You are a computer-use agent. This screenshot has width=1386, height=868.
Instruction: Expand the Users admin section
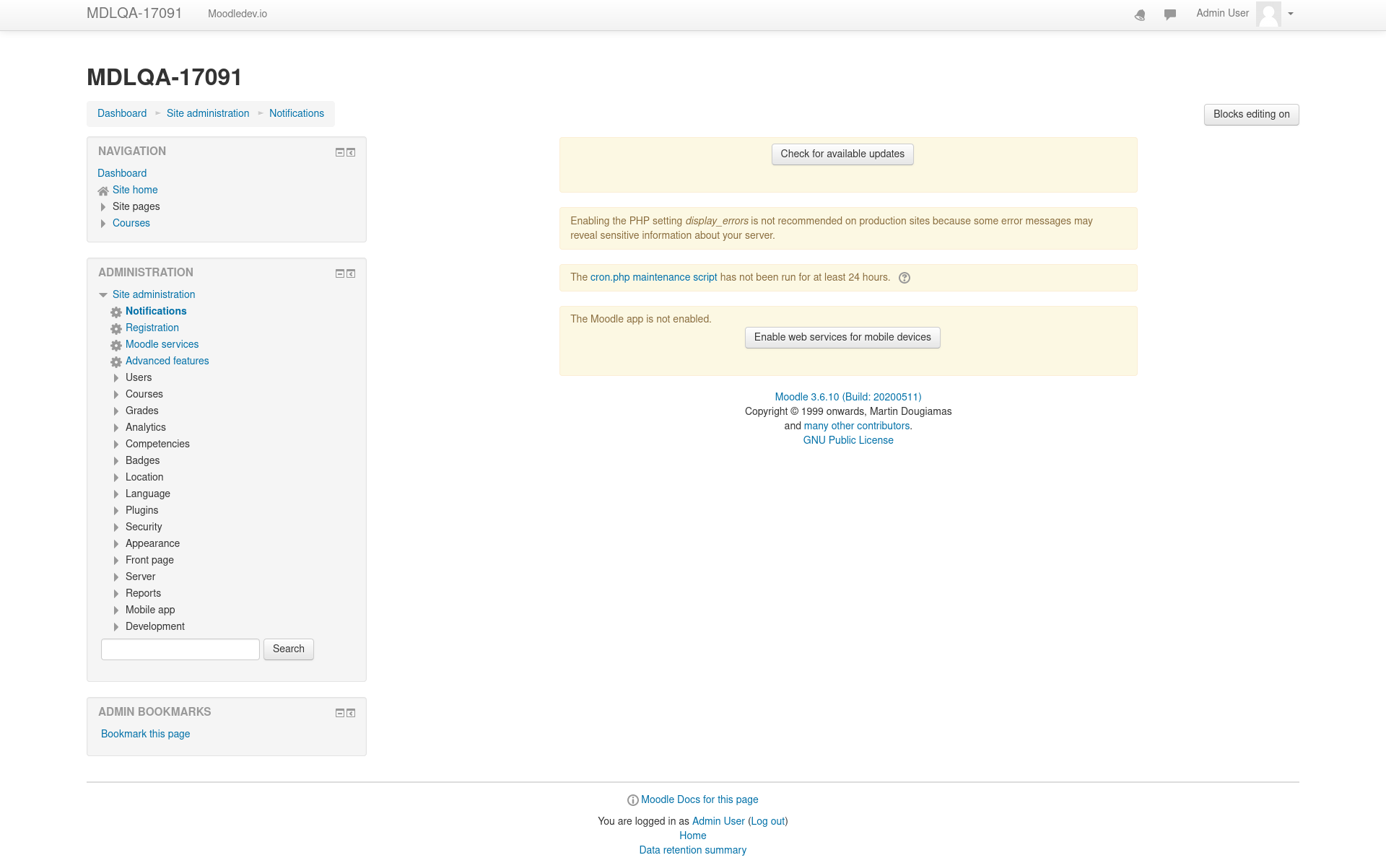pyautogui.click(x=116, y=378)
